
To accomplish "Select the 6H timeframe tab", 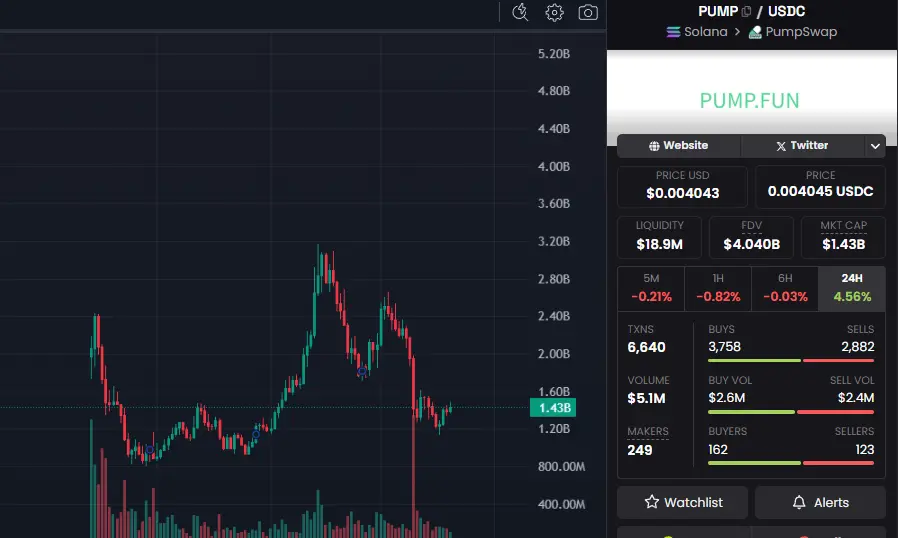I will coord(785,289).
